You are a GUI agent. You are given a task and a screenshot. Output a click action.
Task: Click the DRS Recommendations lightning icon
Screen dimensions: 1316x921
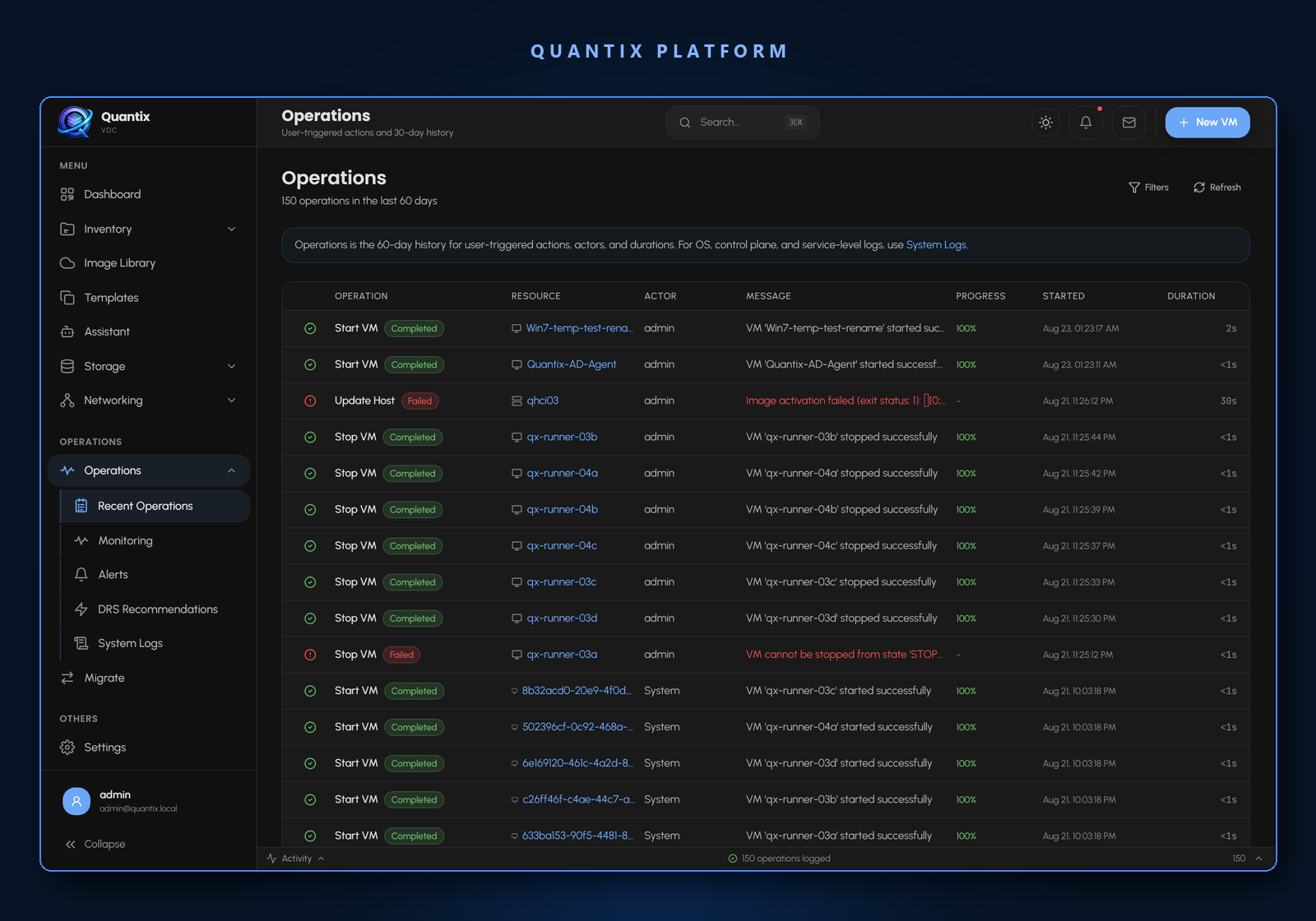tap(81, 609)
